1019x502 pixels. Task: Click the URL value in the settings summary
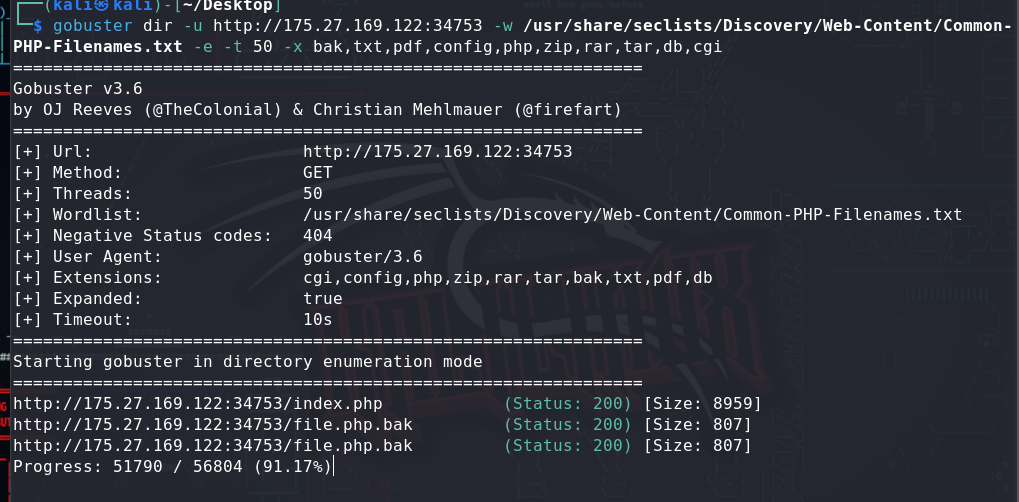[x=437, y=152]
